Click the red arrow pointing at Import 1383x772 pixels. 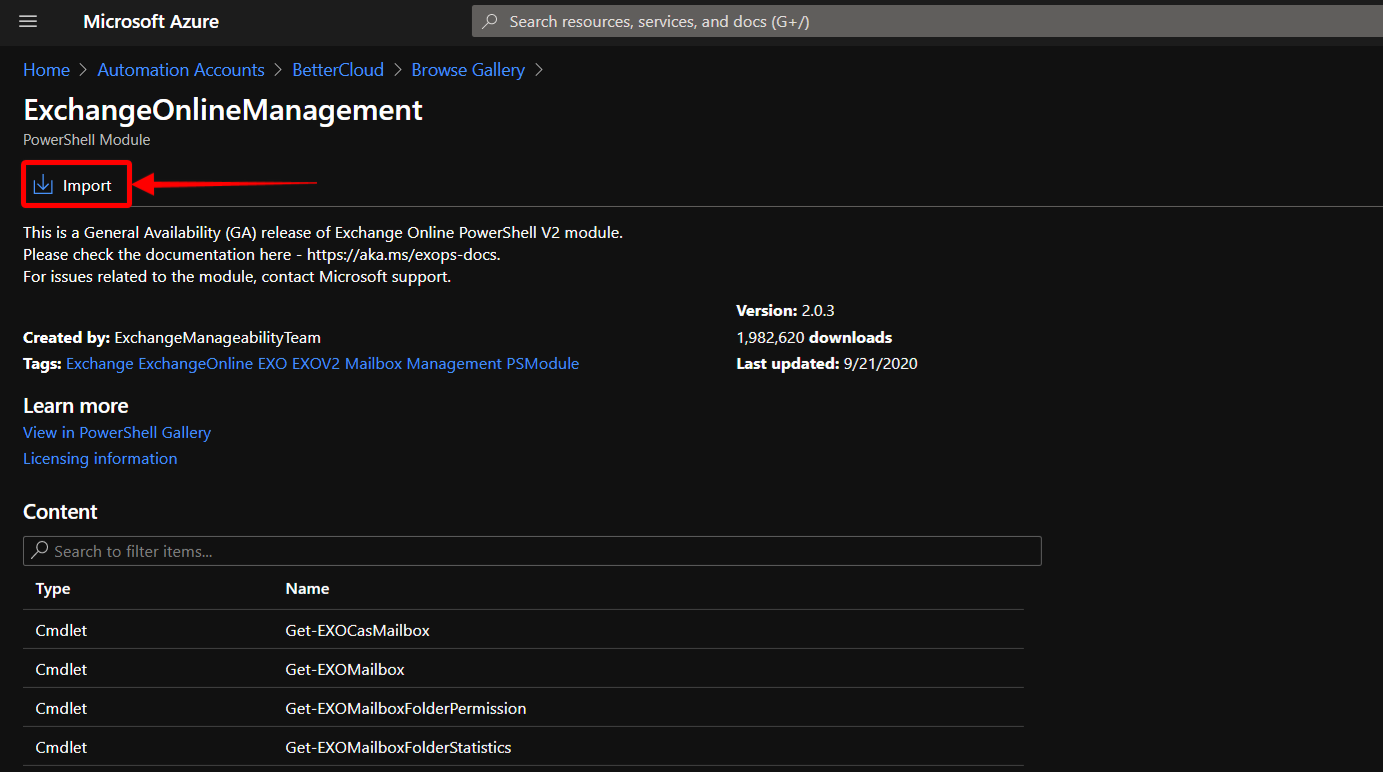click(x=230, y=183)
